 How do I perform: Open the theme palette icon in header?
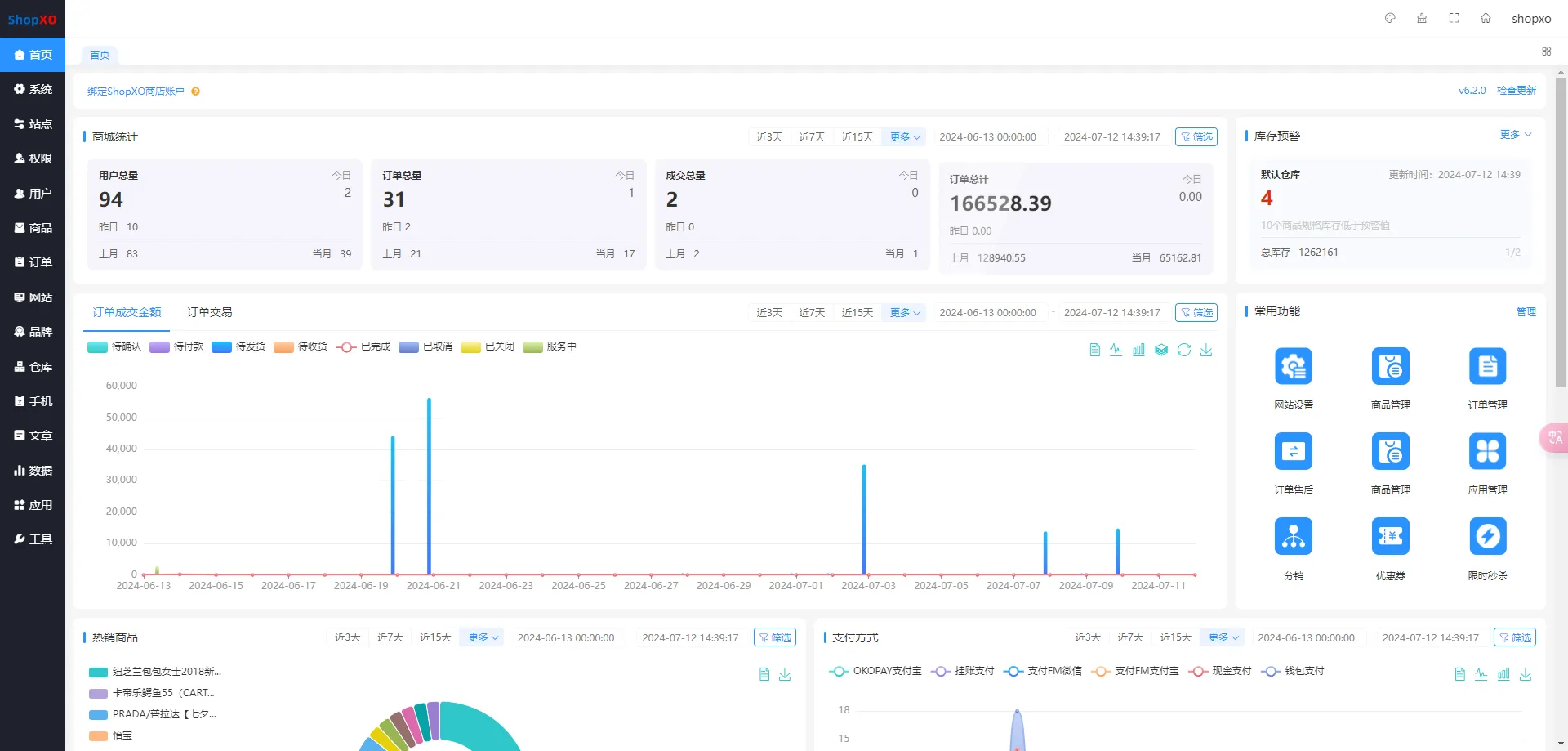pos(1390,18)
